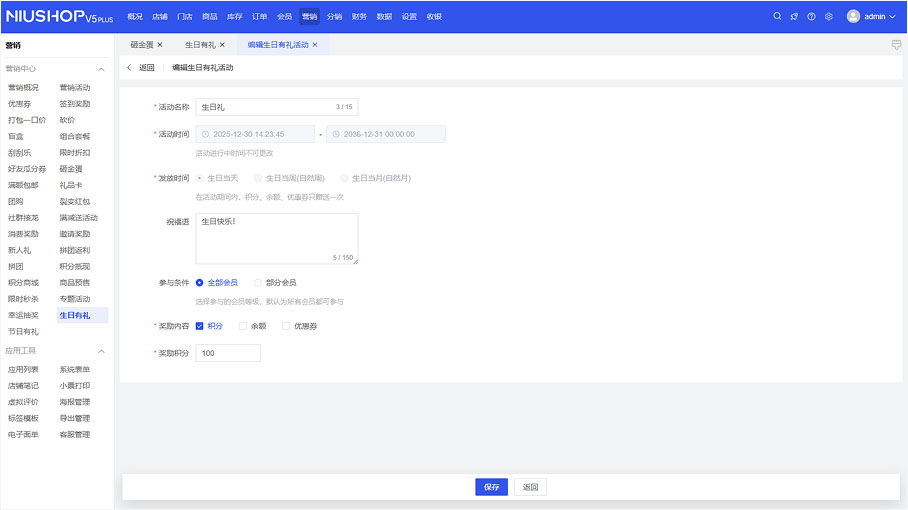Open 优惠券 in the sidebar
The height and width of the screenshot is (510, 908).
point(19,103)
